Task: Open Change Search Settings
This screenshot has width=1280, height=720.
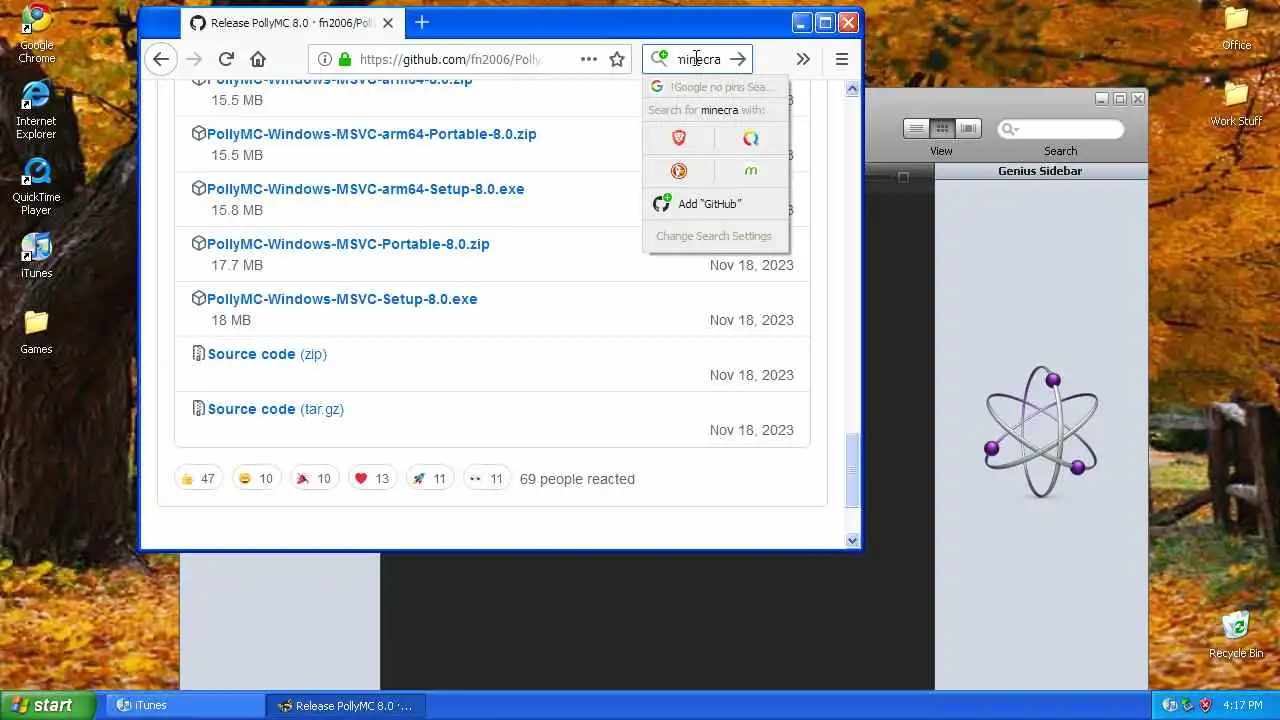Action: point(715,236)
